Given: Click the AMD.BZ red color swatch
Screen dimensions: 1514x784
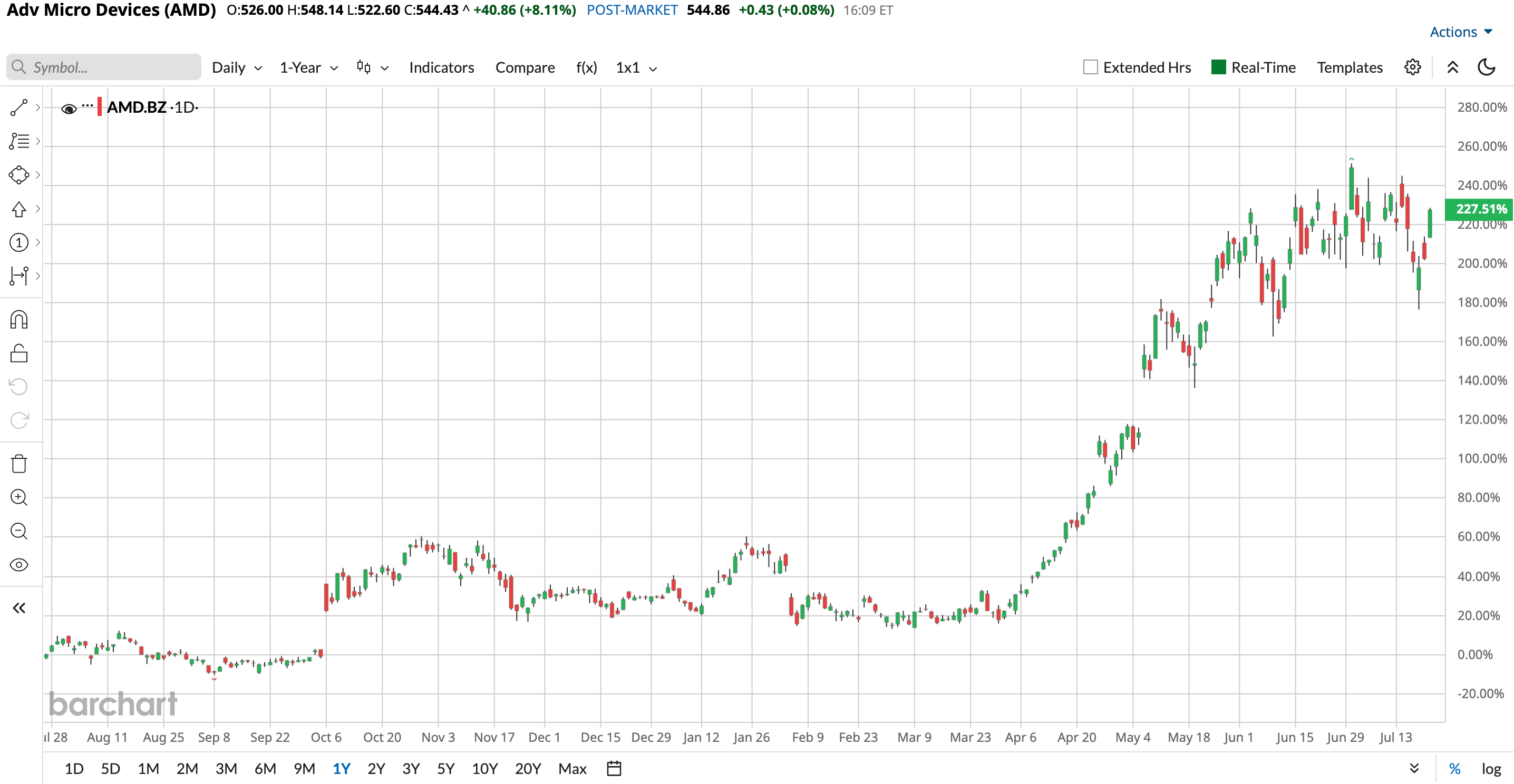Looking at the screenshot, I should coord(100,107).
